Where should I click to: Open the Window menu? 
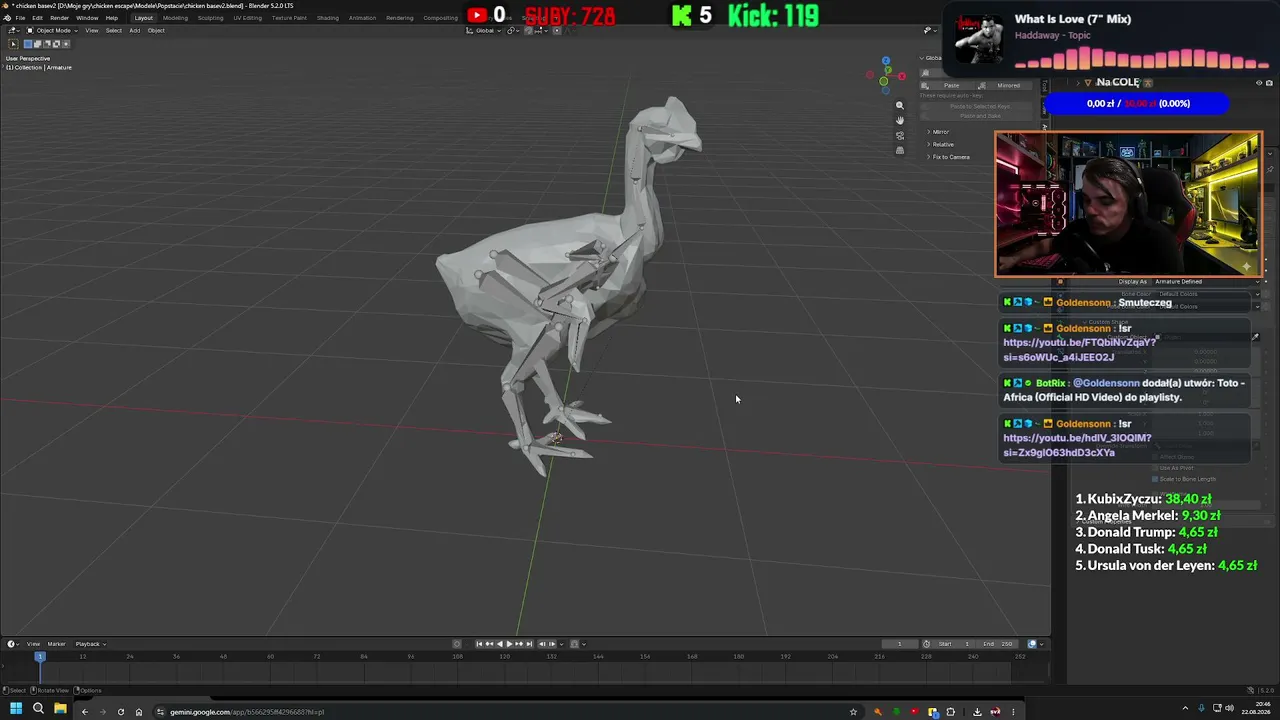pos(87,18)
